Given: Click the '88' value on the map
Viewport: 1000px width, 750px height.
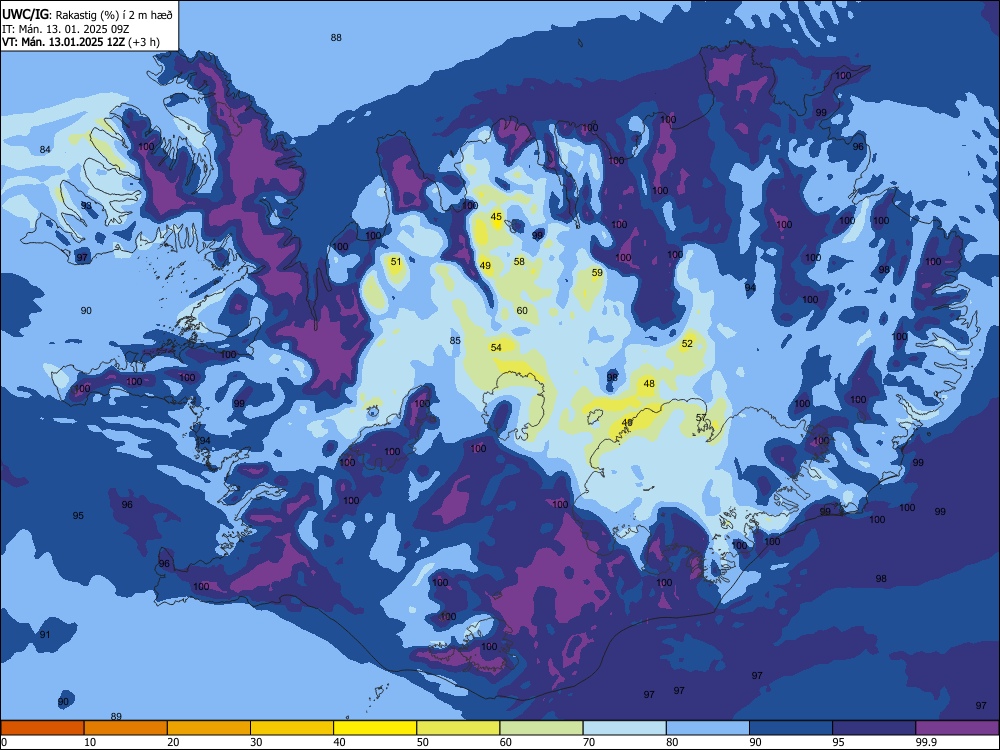Looking at the screenshot, I should (x=336, y=38).
